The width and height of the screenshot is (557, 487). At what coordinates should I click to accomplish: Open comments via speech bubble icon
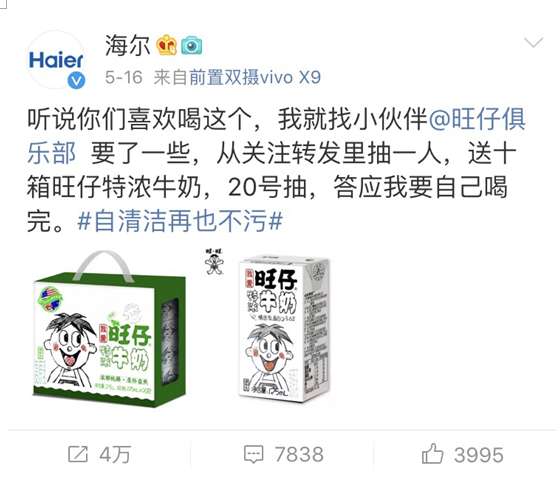tap(254, 454)
